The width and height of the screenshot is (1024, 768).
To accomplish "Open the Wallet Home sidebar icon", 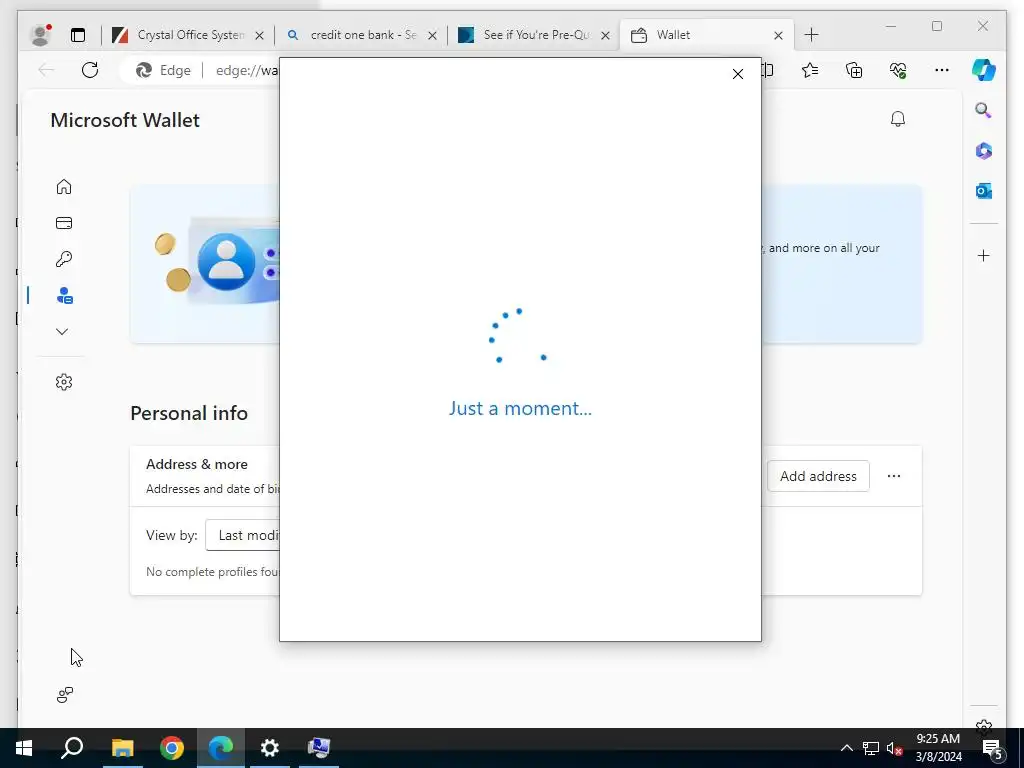I will (63, 187).
